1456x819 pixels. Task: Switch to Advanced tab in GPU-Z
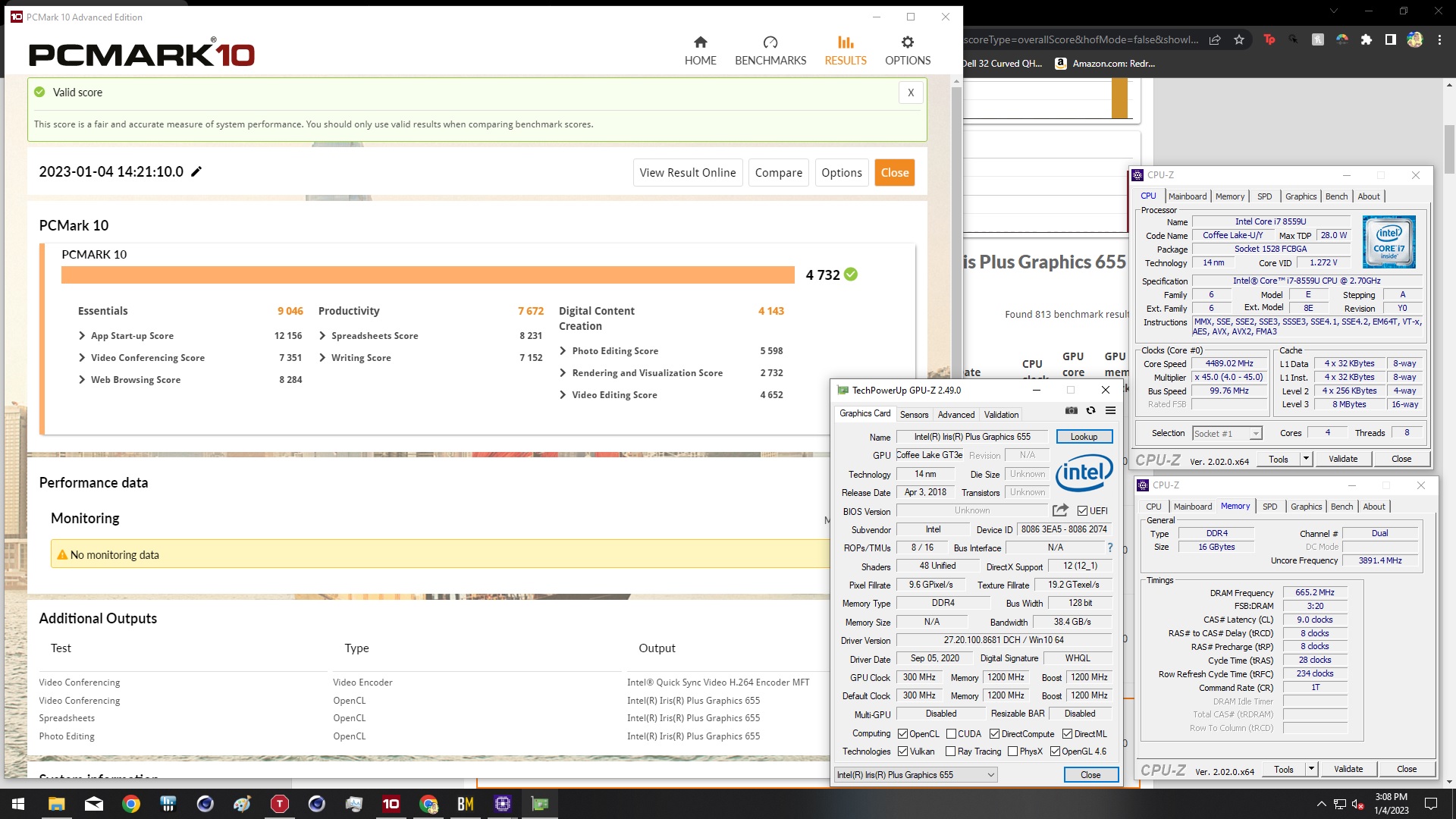tap(956, 415)
